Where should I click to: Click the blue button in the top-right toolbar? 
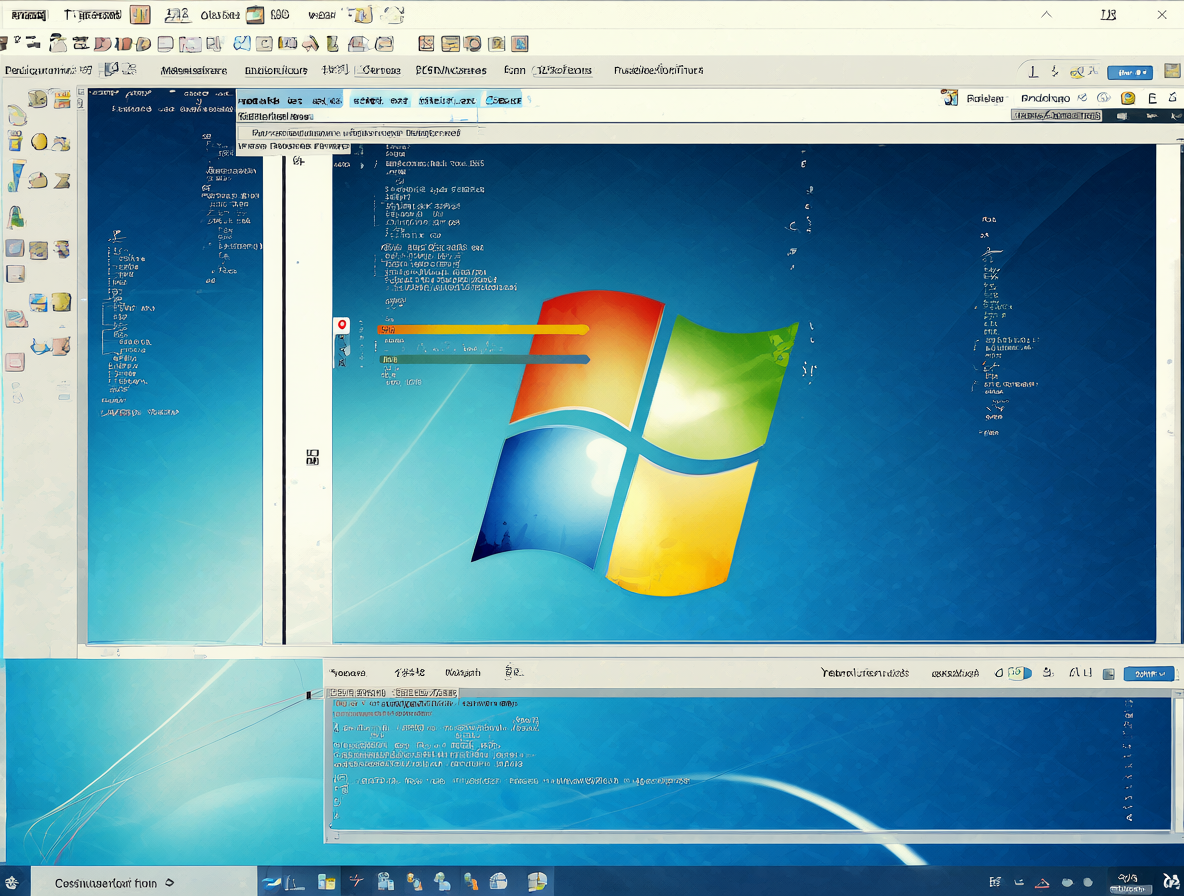(x=1130, y=72)
